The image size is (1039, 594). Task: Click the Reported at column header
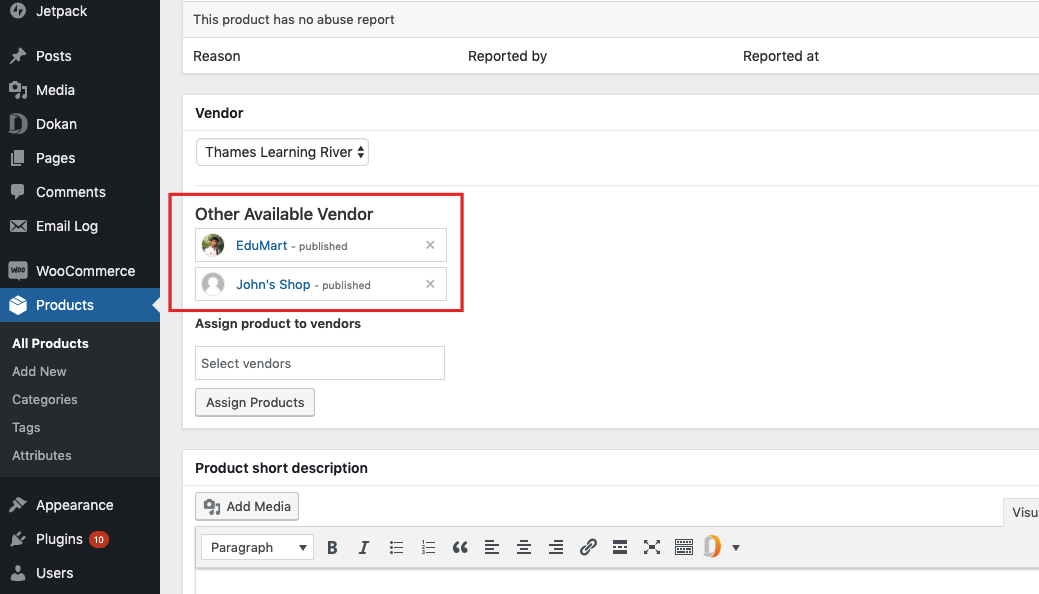point(781,56)
